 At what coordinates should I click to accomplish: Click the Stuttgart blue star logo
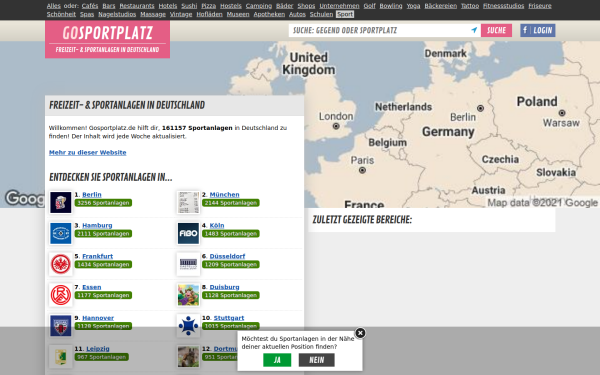pyautogui.click(x=188, y=326)
